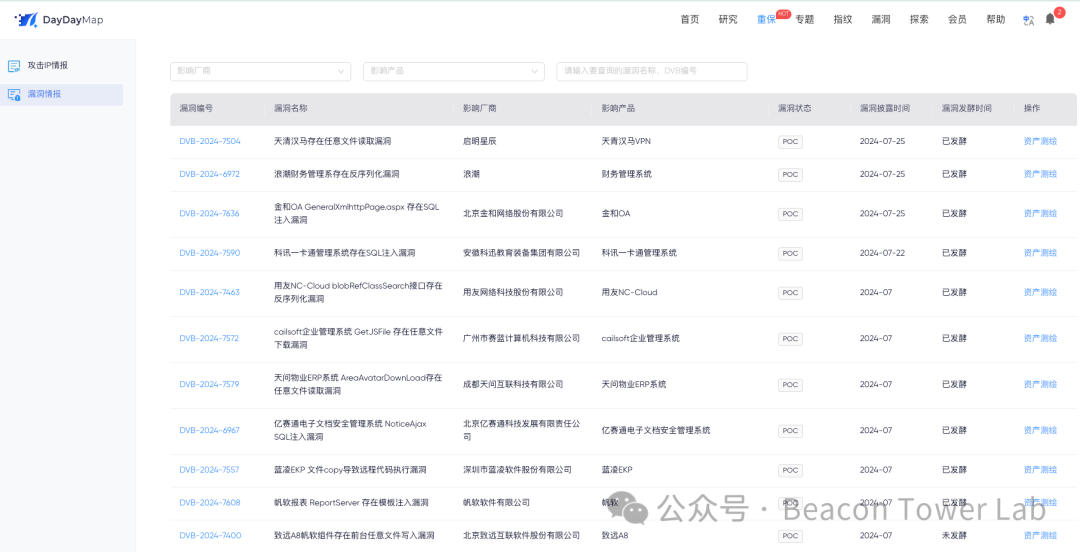This screenshot has width=1080, height=552.
Task: Click 资产测绘 for DVB-2024-7504 row
Action: point(1040,141)
